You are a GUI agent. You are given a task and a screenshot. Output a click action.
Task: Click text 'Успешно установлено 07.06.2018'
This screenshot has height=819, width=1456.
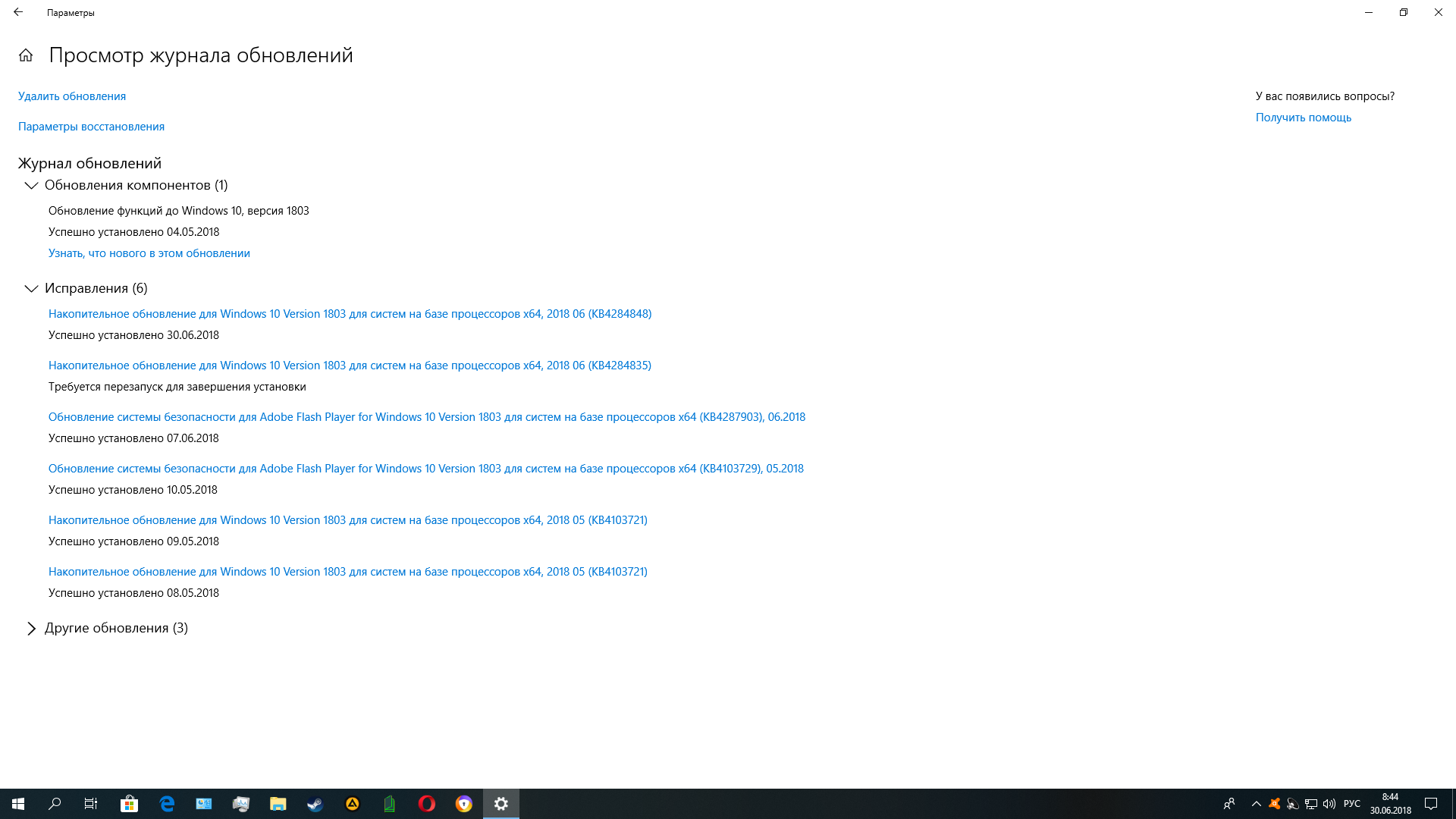(134, 438)
